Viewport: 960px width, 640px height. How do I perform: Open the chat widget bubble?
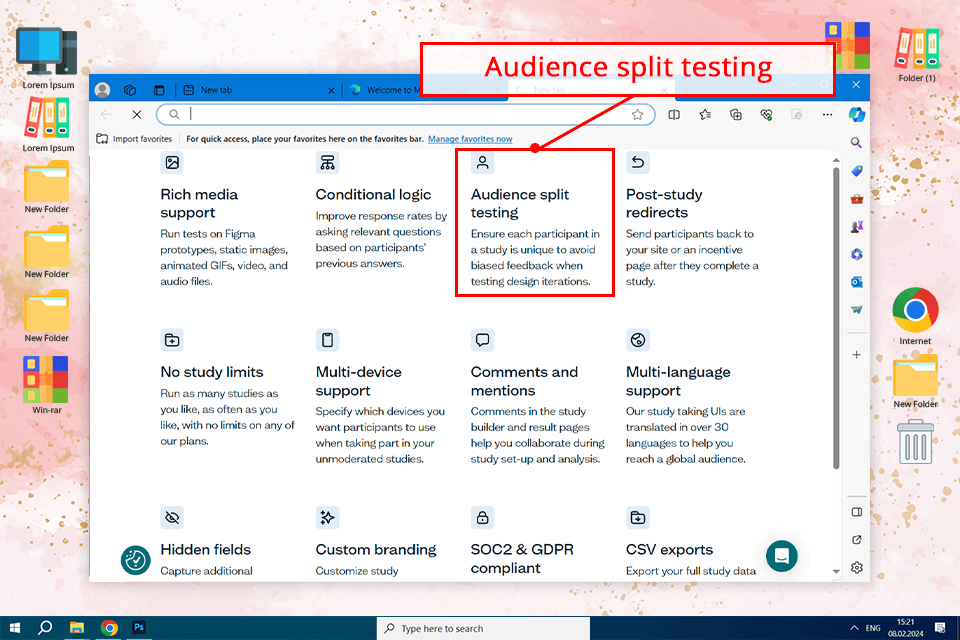[x=781, y=556]
